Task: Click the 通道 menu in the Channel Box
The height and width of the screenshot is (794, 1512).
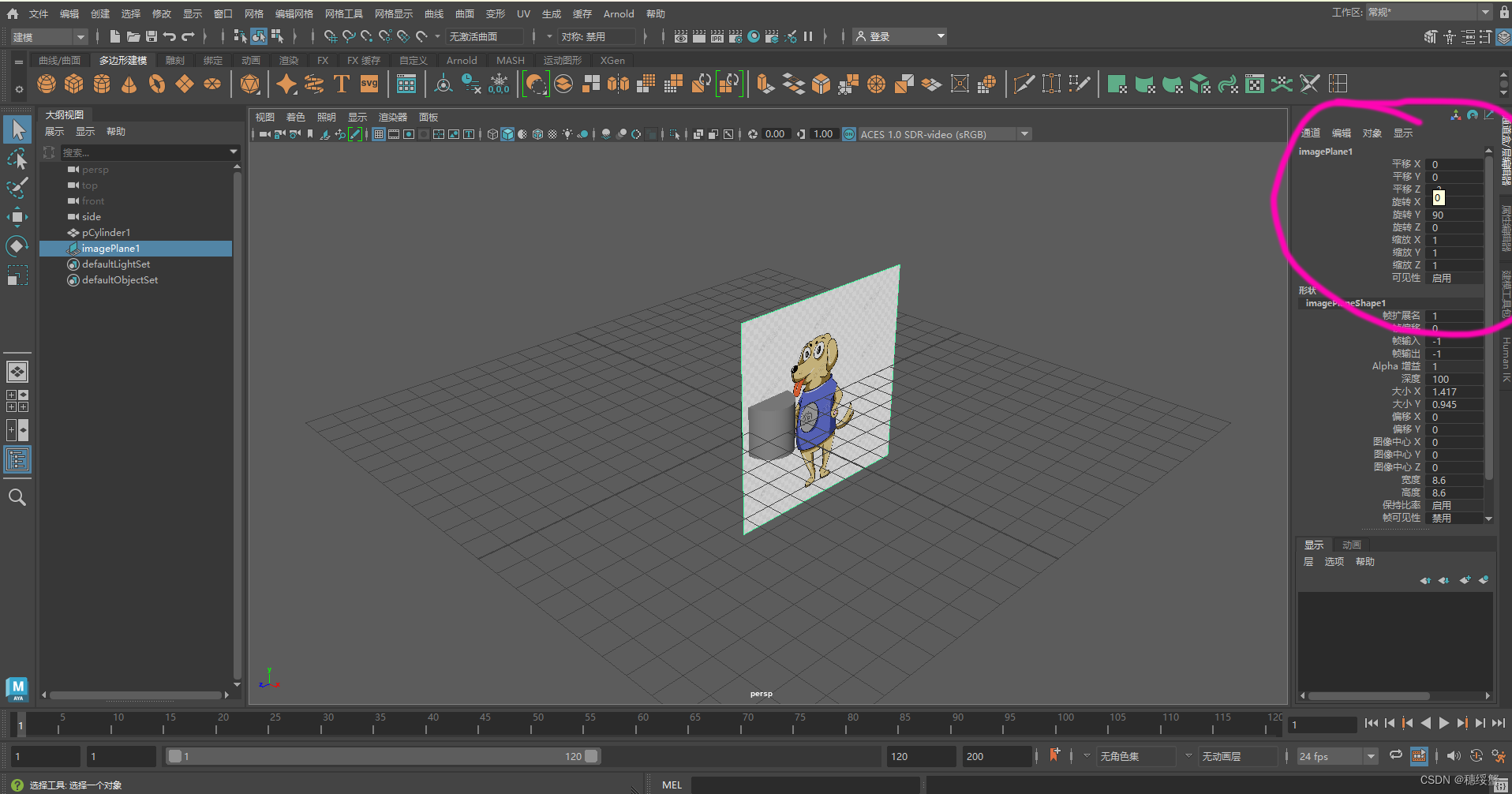Action: point(1310,133)
